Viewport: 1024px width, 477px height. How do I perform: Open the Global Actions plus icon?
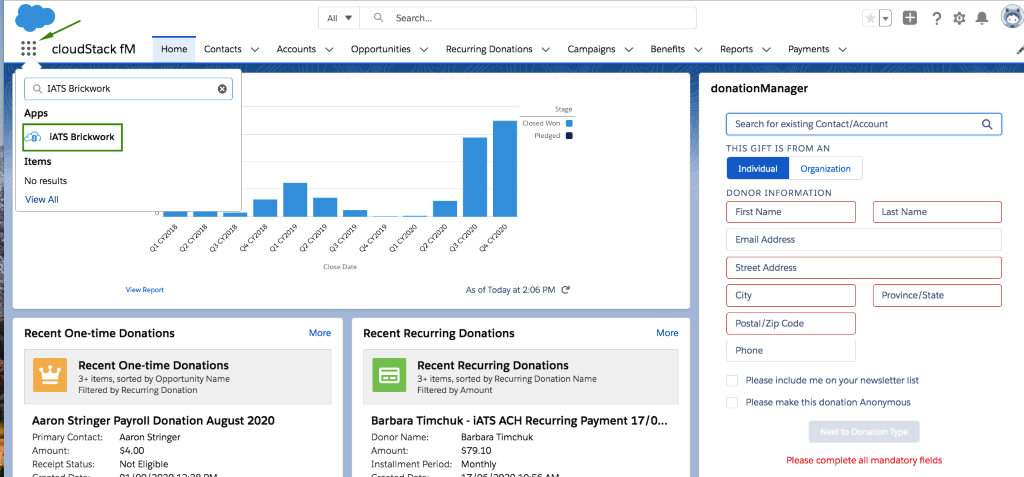pyautogui.click(x=910, y=18)
